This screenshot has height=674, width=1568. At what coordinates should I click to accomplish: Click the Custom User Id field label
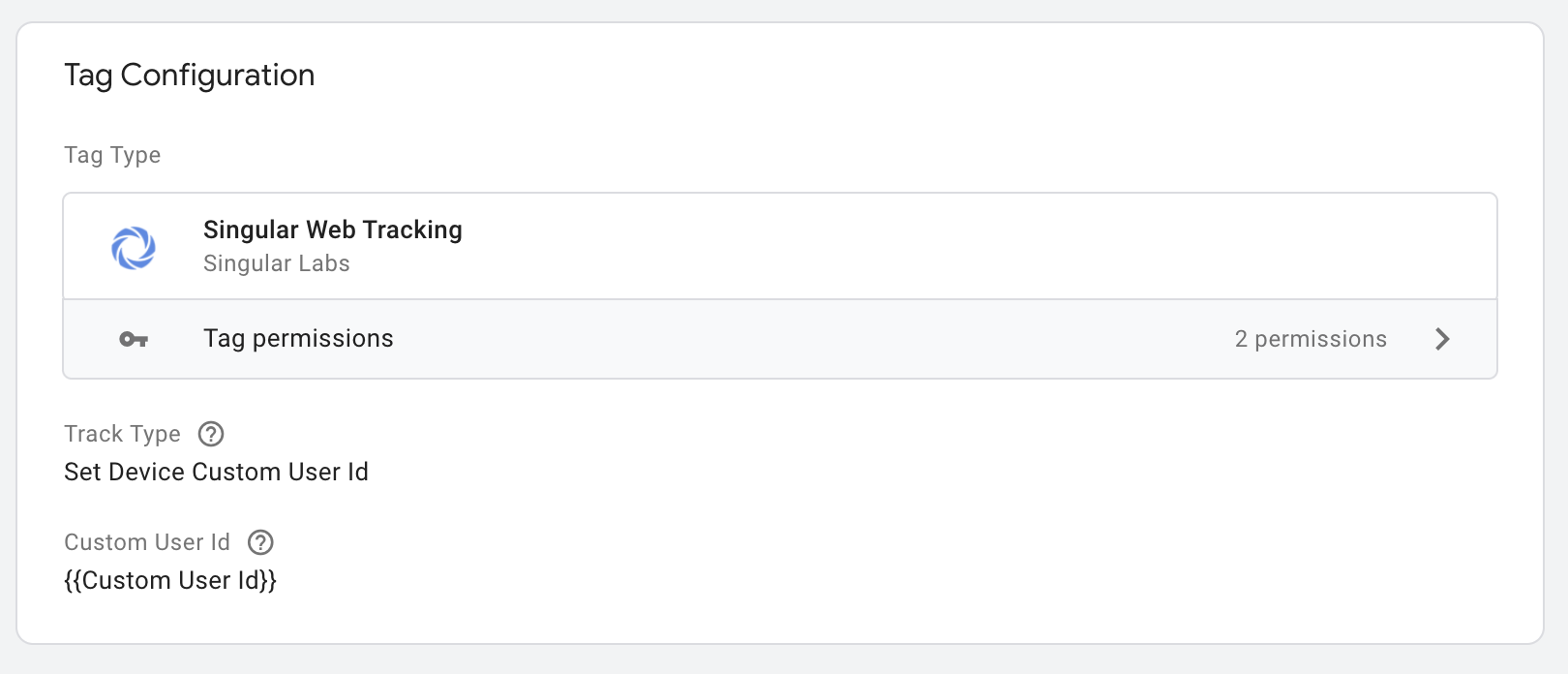pyautogui.click(x=147, y=542)
